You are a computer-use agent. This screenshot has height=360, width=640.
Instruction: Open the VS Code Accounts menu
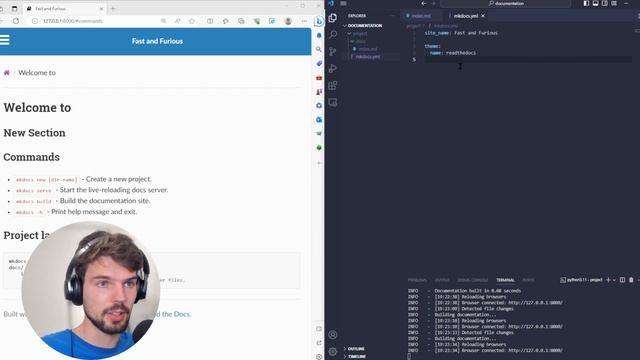click(x=333, y=335)
